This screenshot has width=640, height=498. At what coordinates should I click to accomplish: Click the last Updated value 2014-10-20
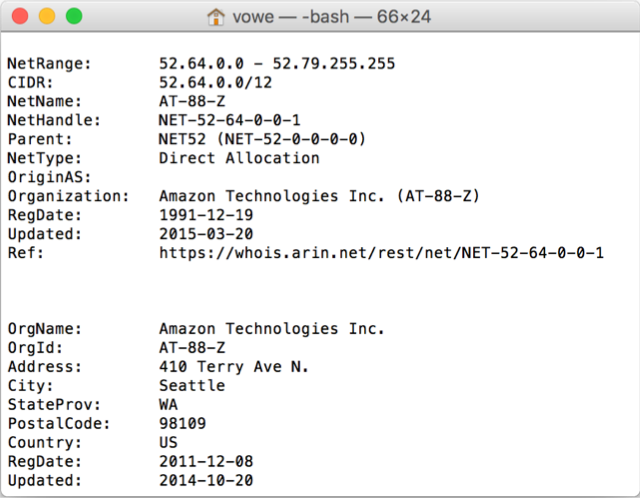click(205, 480)
